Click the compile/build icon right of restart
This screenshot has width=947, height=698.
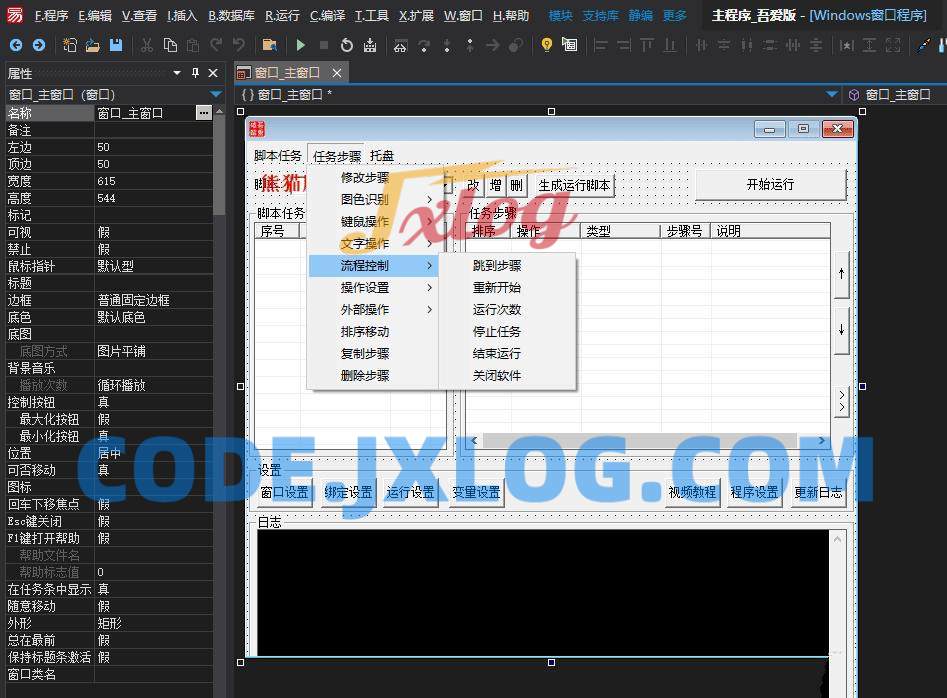[369, 45]
